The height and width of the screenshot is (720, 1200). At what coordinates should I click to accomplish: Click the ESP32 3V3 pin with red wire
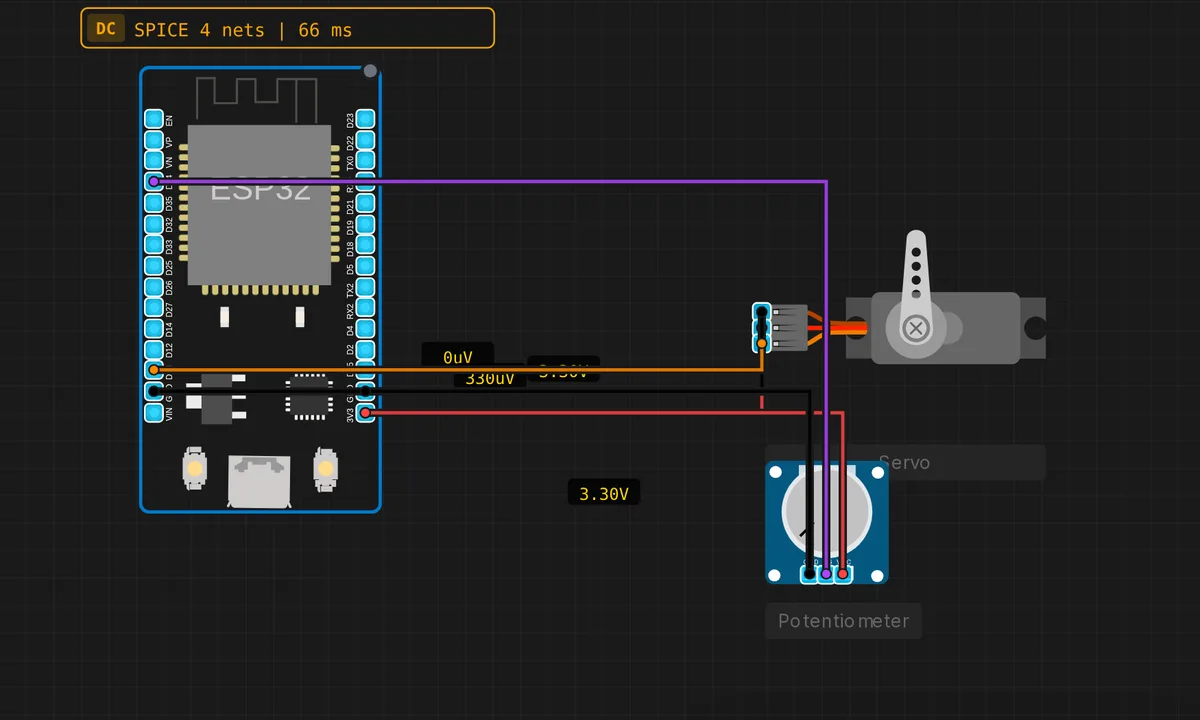[365, 413]
